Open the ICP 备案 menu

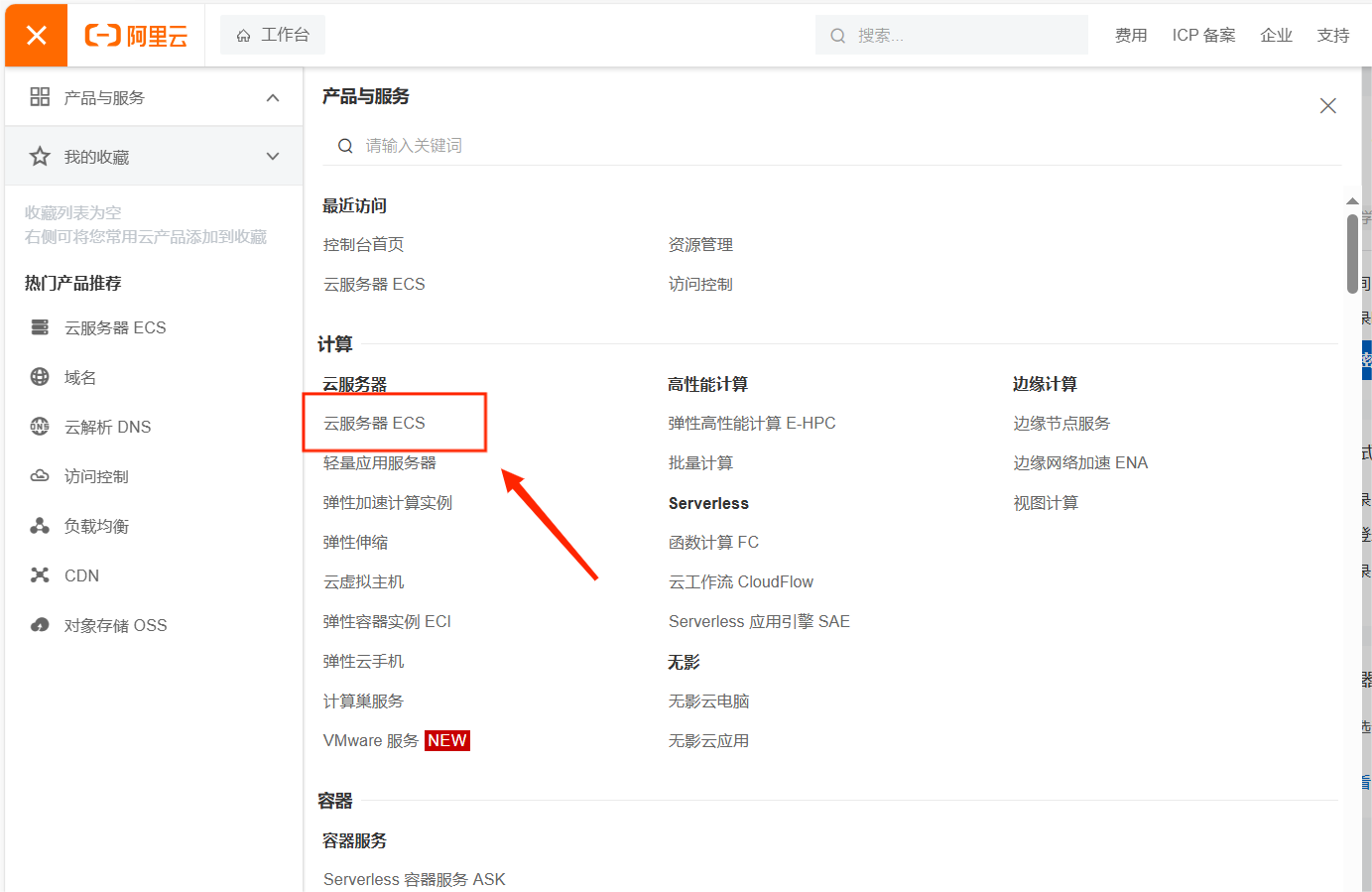(x=1203, y=36)
